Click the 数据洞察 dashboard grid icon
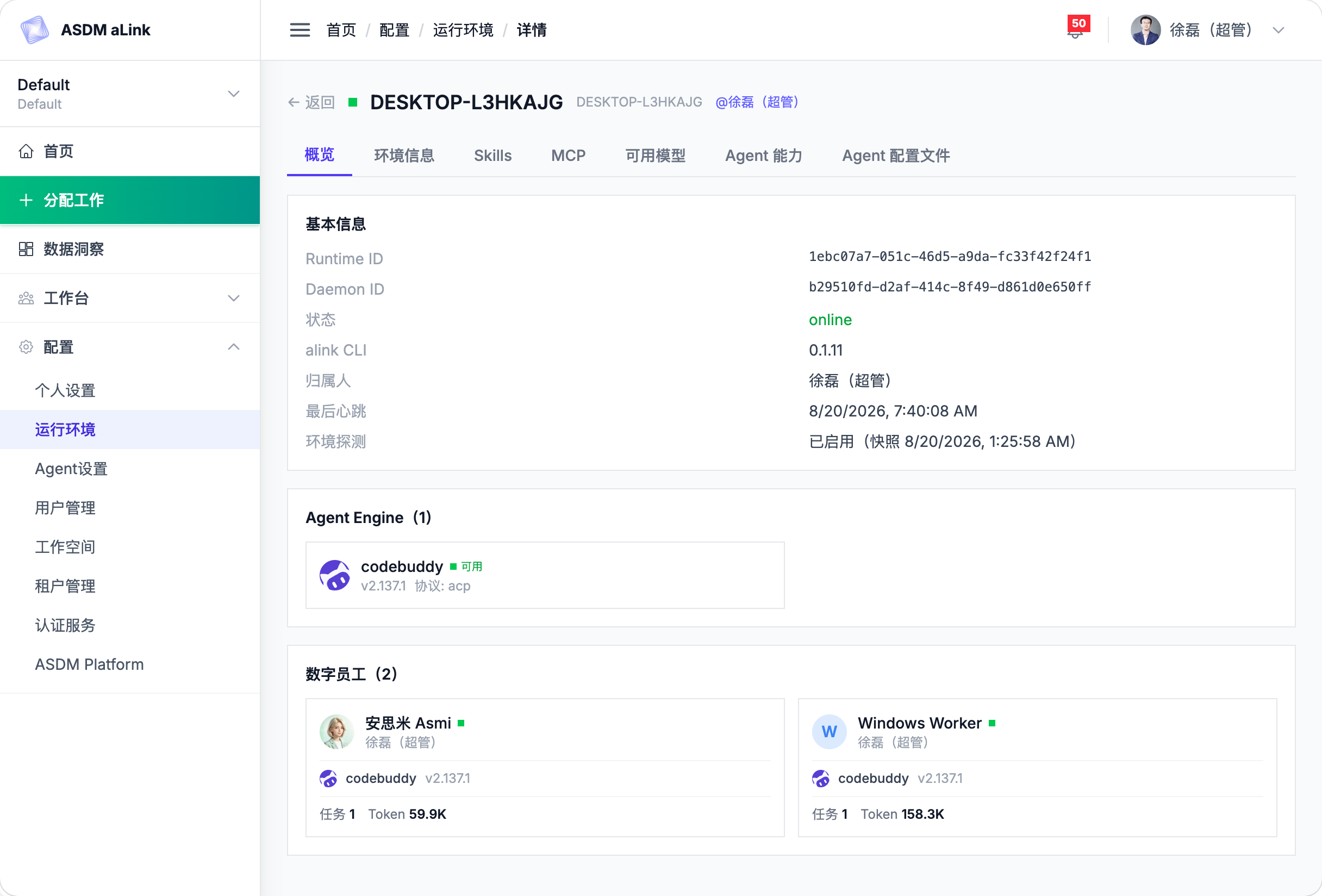1322x896 pixels. click(26, 249)
